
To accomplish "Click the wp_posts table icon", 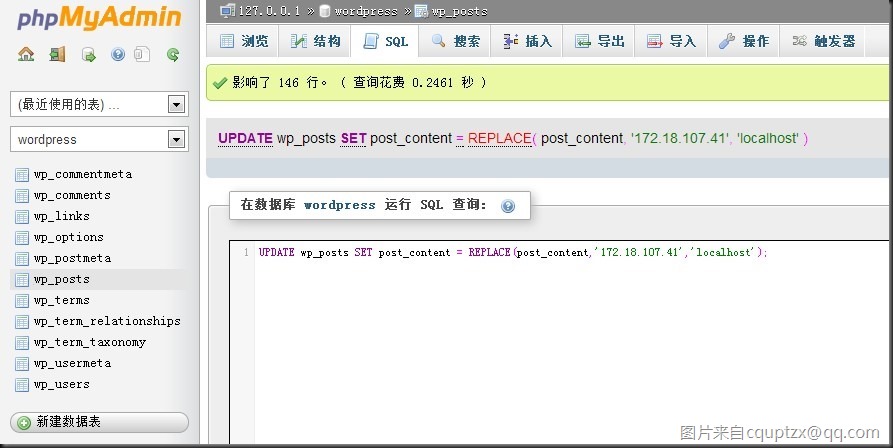I will pos(22,280).
